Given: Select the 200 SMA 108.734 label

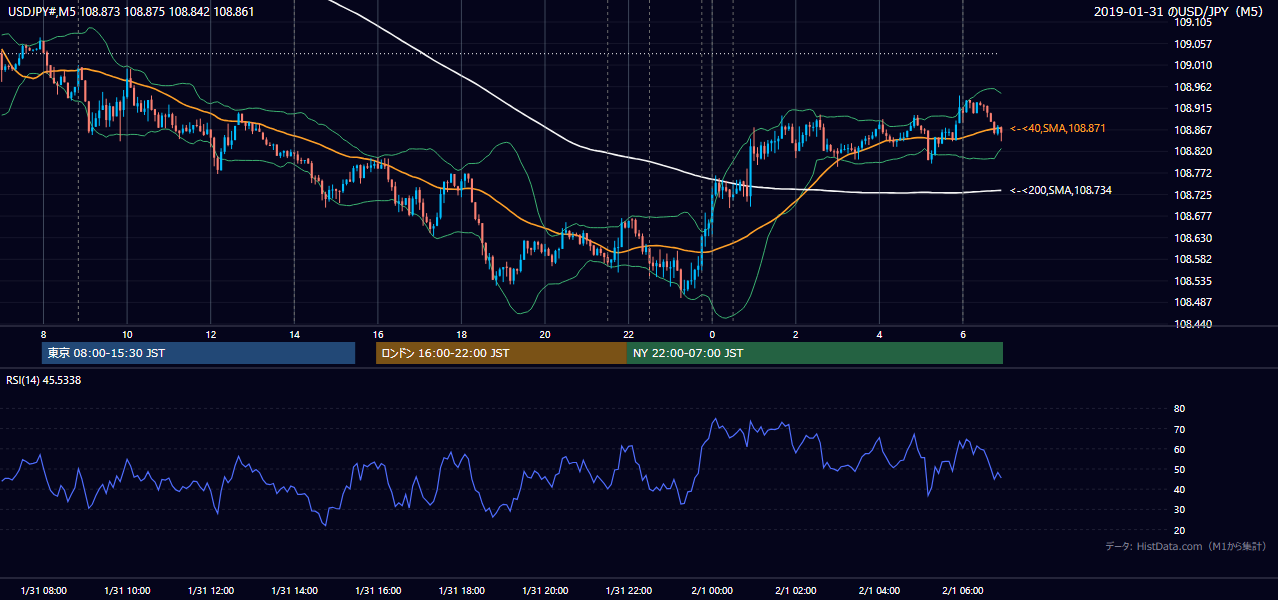Looking at the screenshot, I should coord(1060,190).
